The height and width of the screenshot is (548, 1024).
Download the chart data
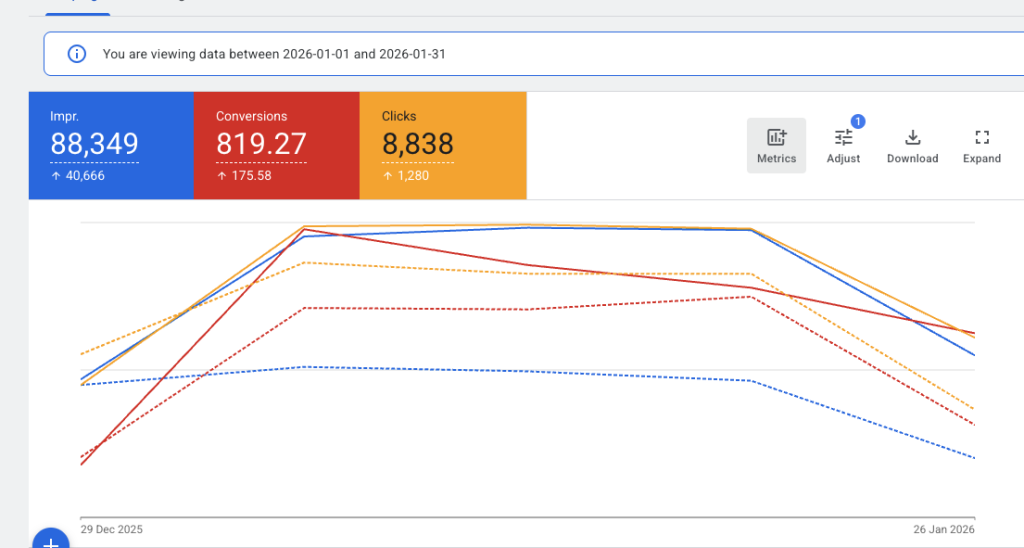click(x=912, y=146)
